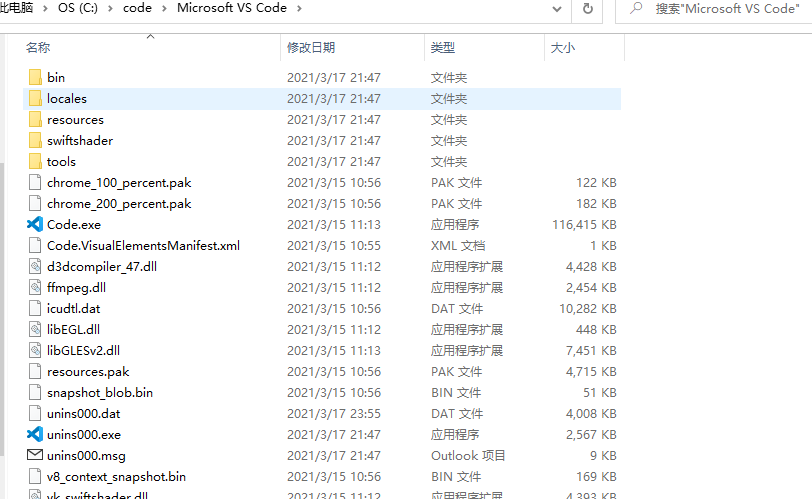This screenshot has height=499, width=812.
Task: Select the Code.VisualElementsManifest.xml file icon
Action: 35,245
